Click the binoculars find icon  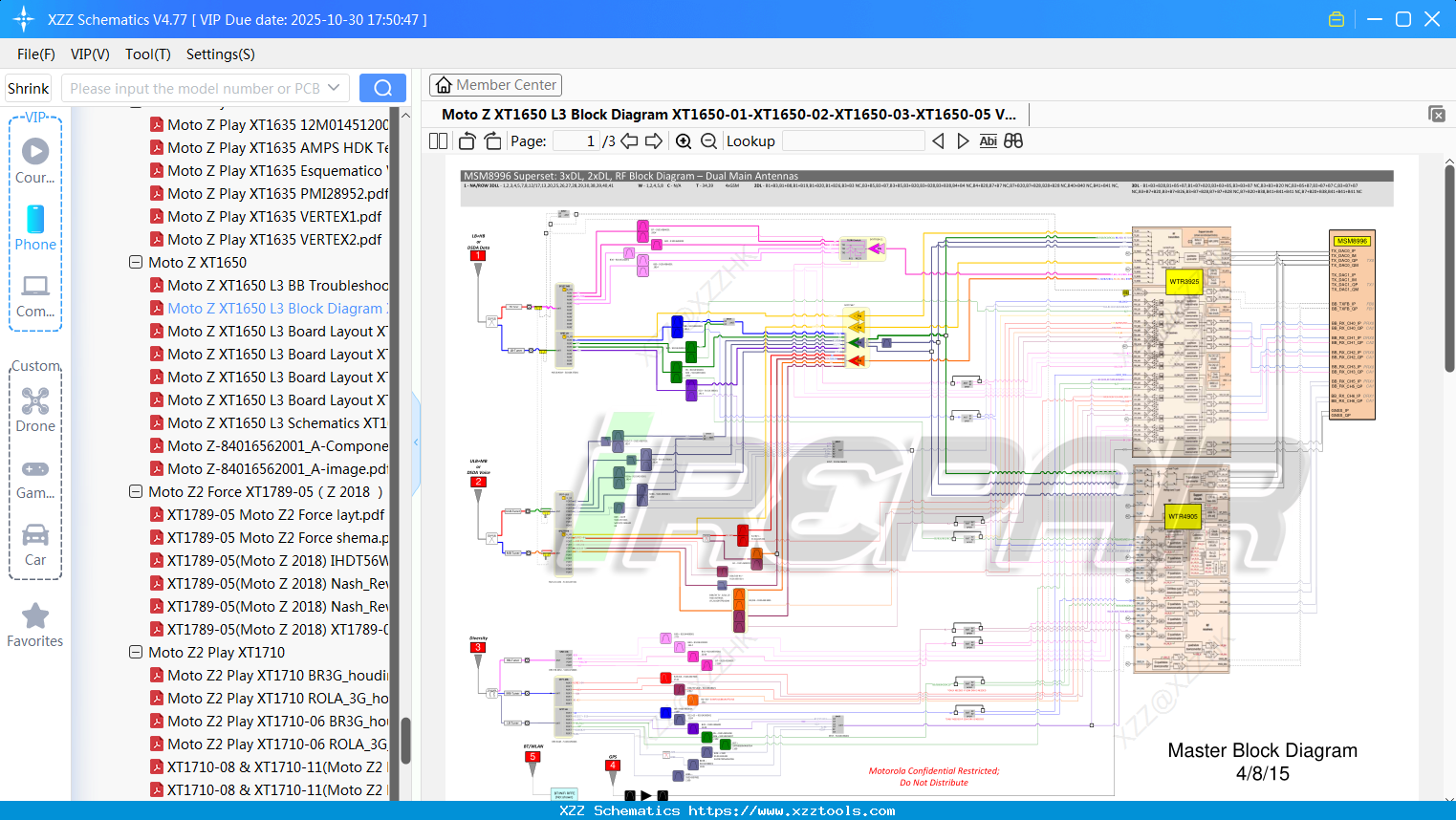click(x=1013, y=141)
